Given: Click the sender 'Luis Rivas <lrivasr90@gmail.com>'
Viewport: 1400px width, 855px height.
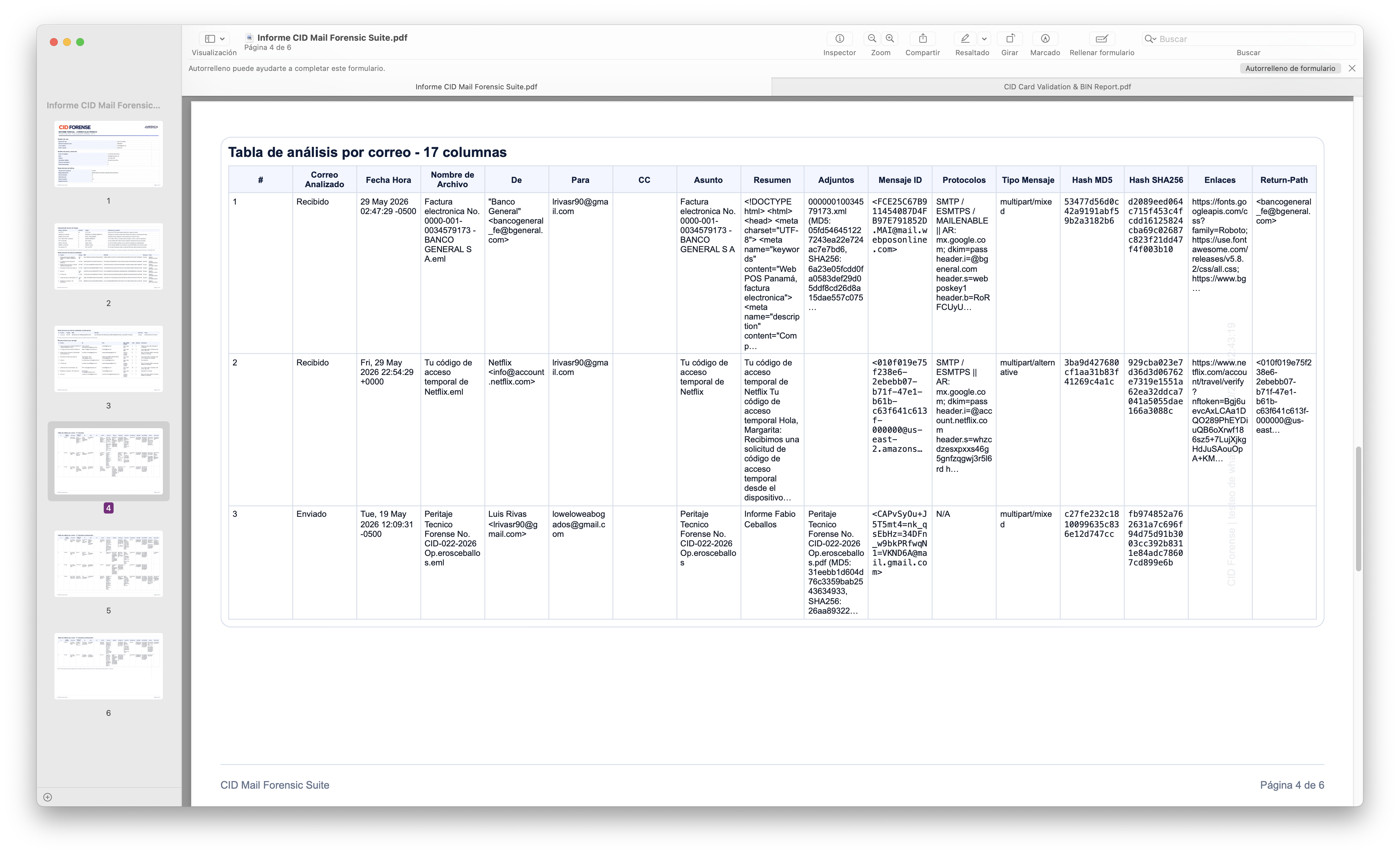Looking at the screenshot, I should [513, 524].
